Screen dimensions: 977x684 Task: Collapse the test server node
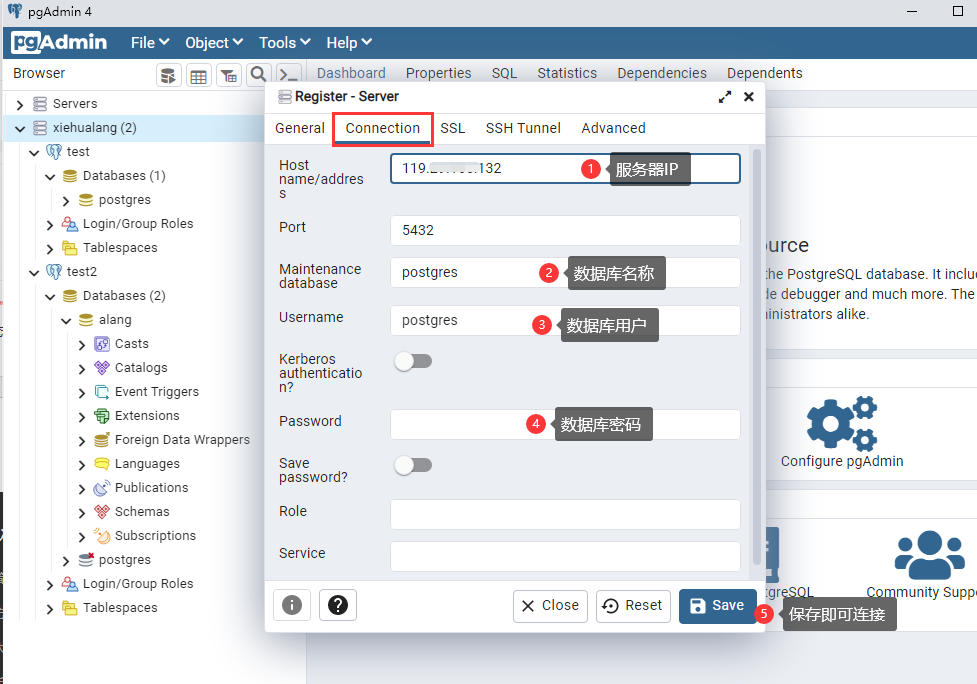pos(34,153)
